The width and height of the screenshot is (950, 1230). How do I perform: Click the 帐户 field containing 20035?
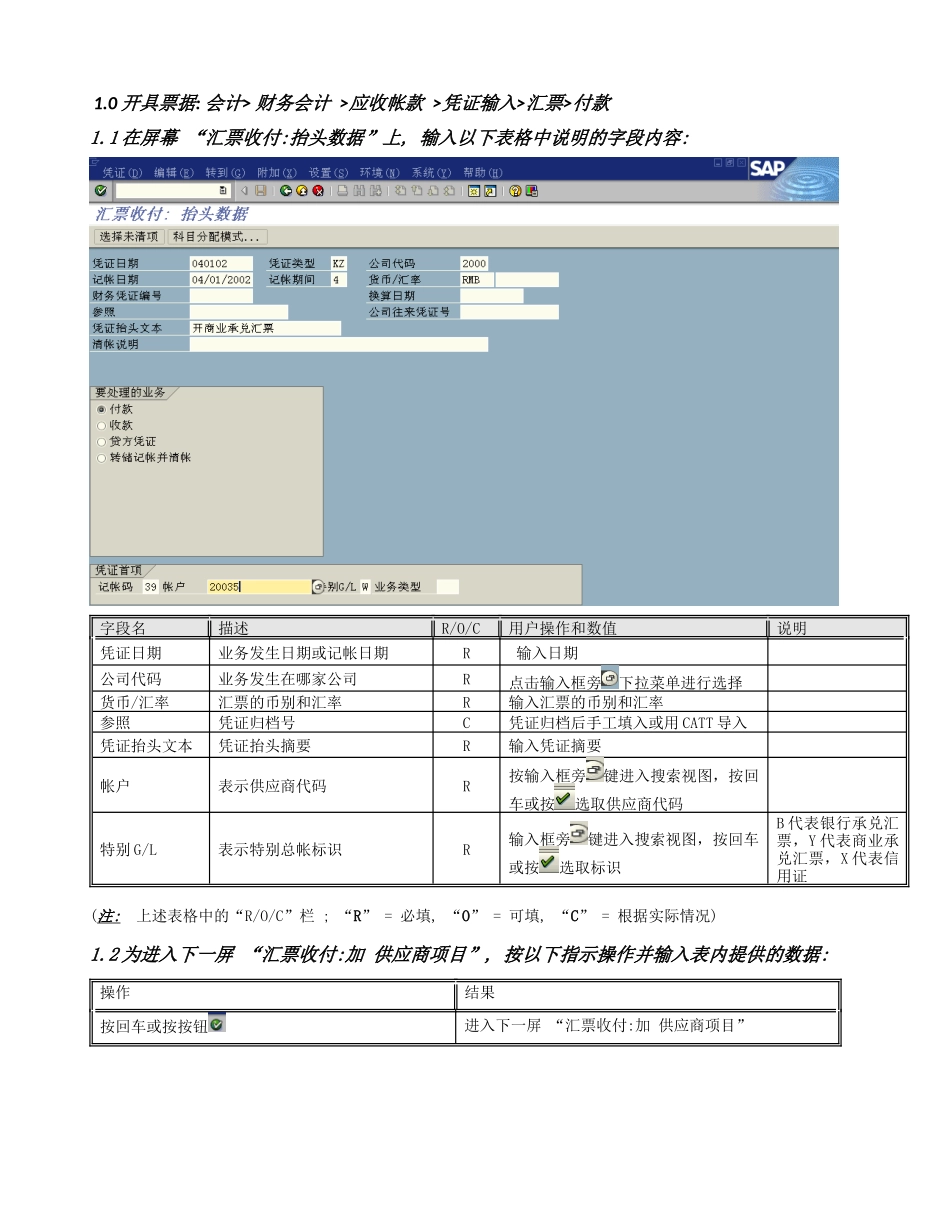click(259, 587)
